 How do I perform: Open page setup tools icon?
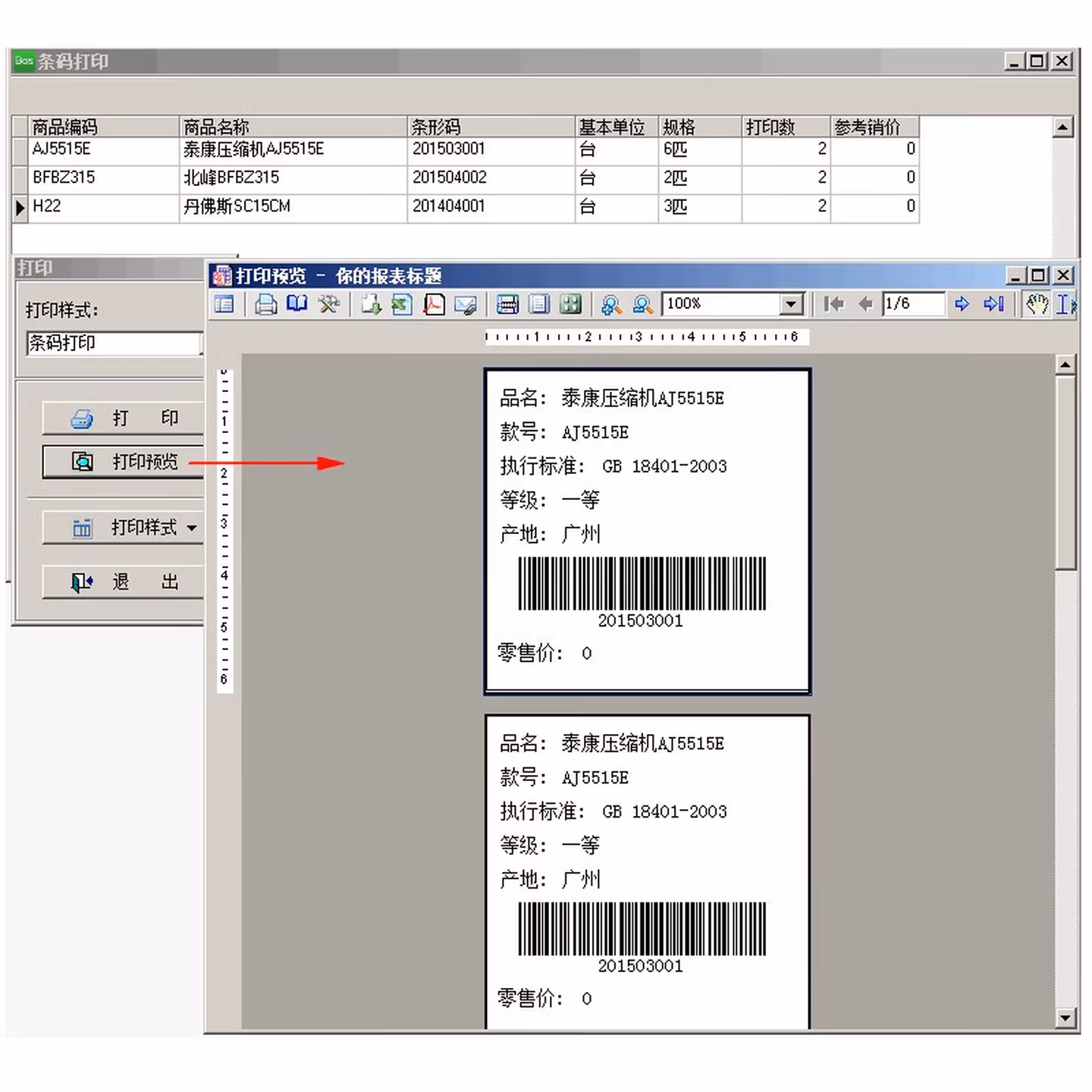click(328, 304)
